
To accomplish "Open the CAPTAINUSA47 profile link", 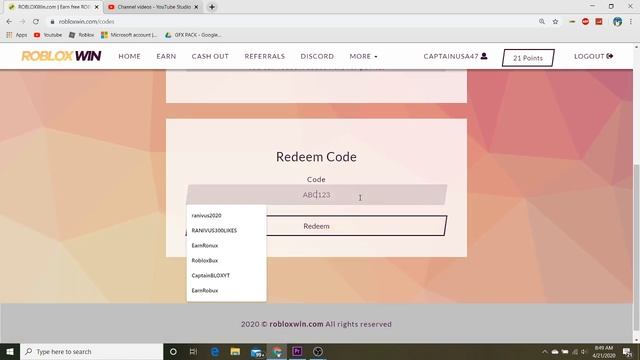I will [x=455, y=56].
